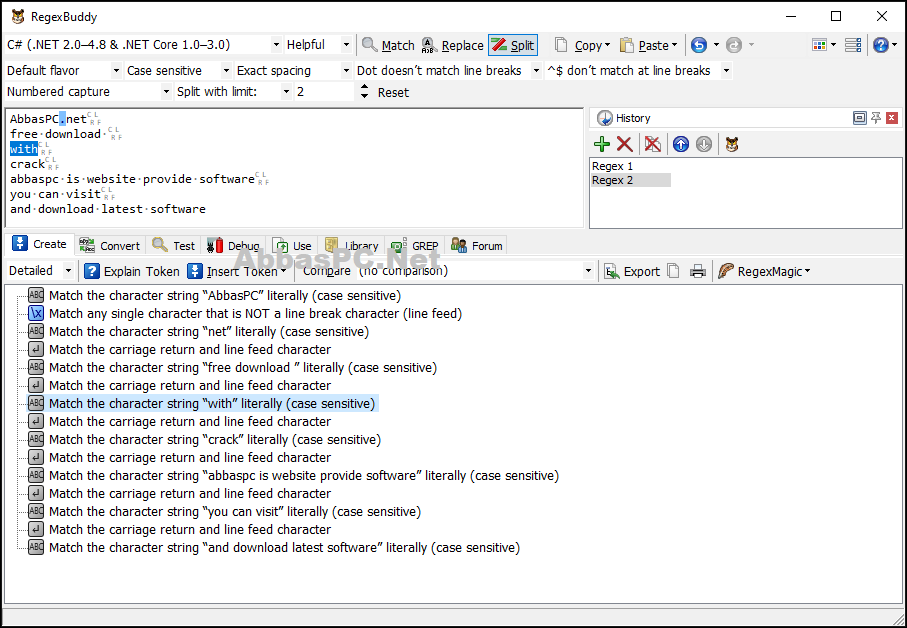
Task: Open the RegexMagic menu
Action: [764, 271]
